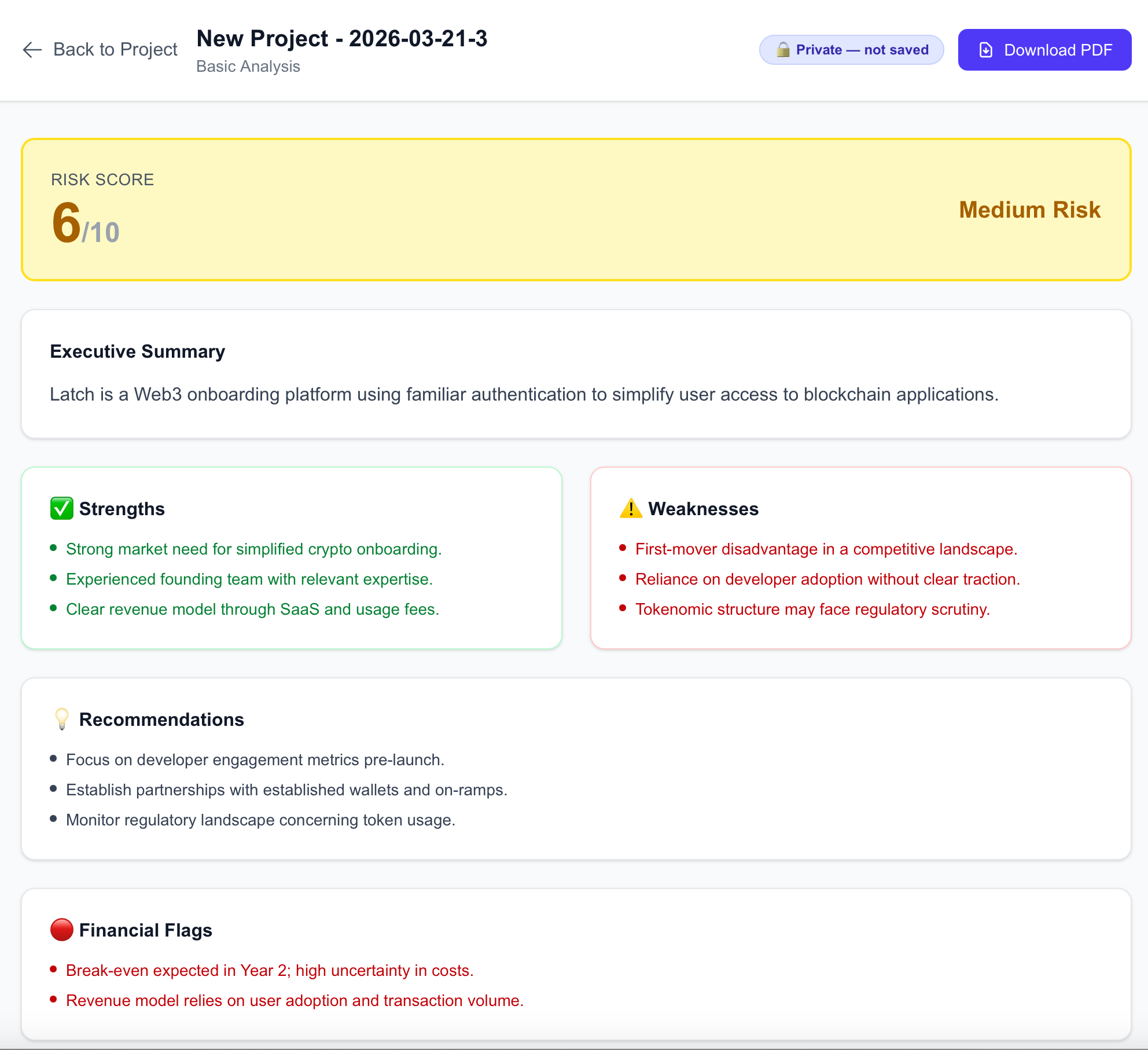Image resolution: width=1148 pixels, height=1050 pixels.
Task: Click the break-even expected in Year 2 flag
Action: (270, 970)
